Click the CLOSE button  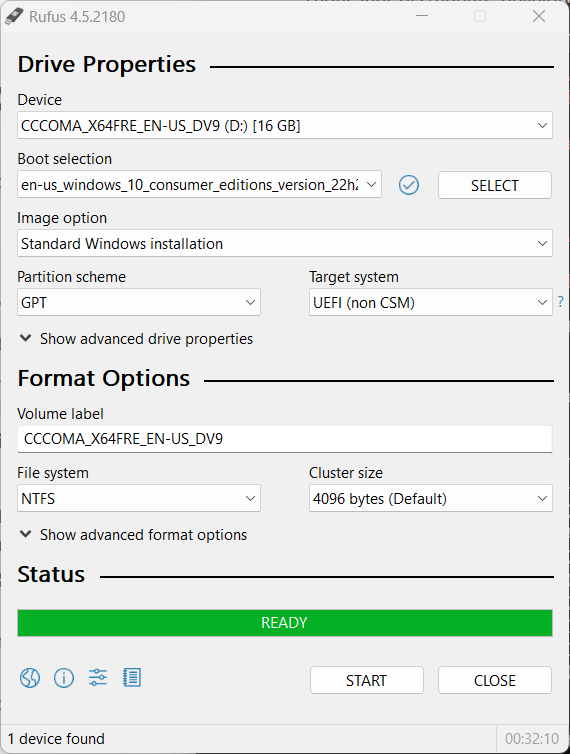(494, 680)
